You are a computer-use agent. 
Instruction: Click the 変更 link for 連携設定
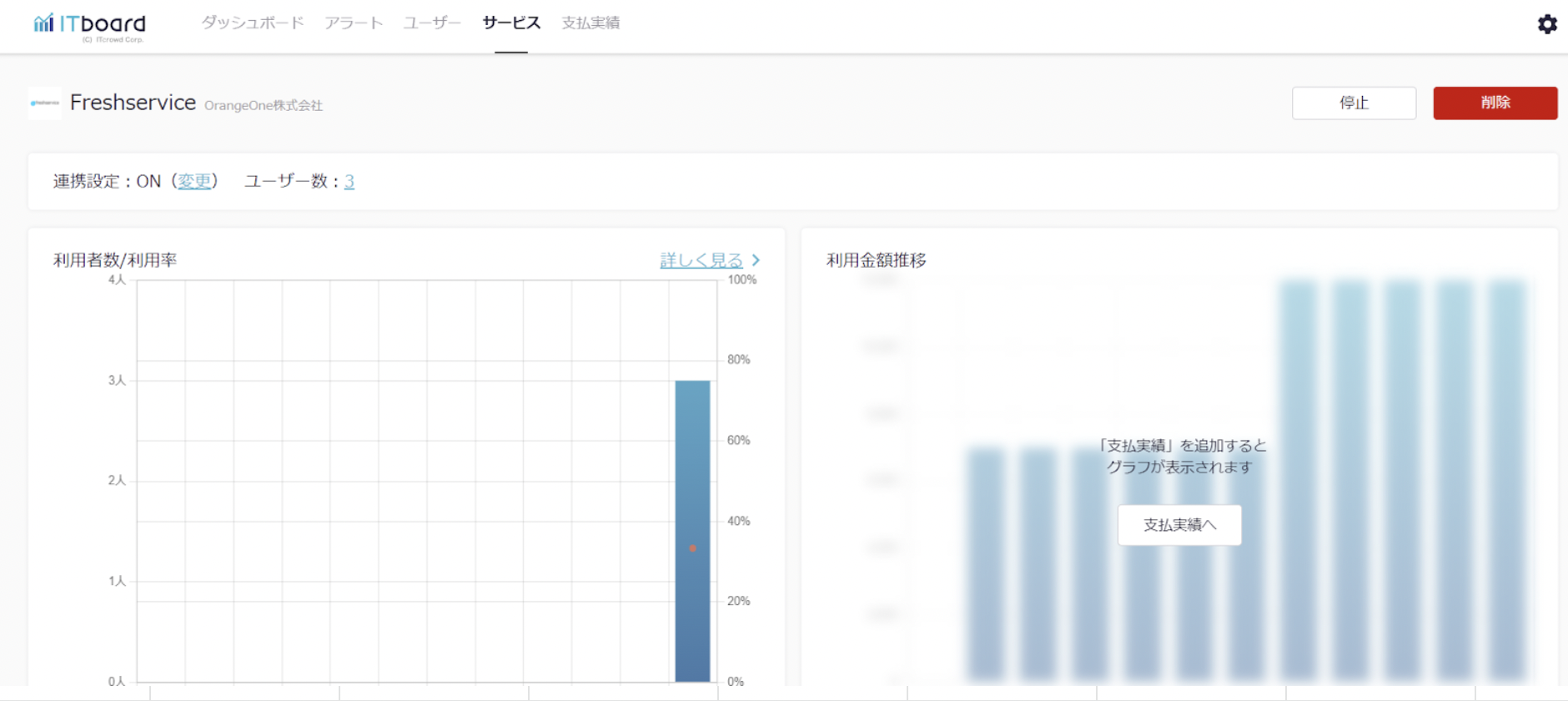tap(194, 181)
